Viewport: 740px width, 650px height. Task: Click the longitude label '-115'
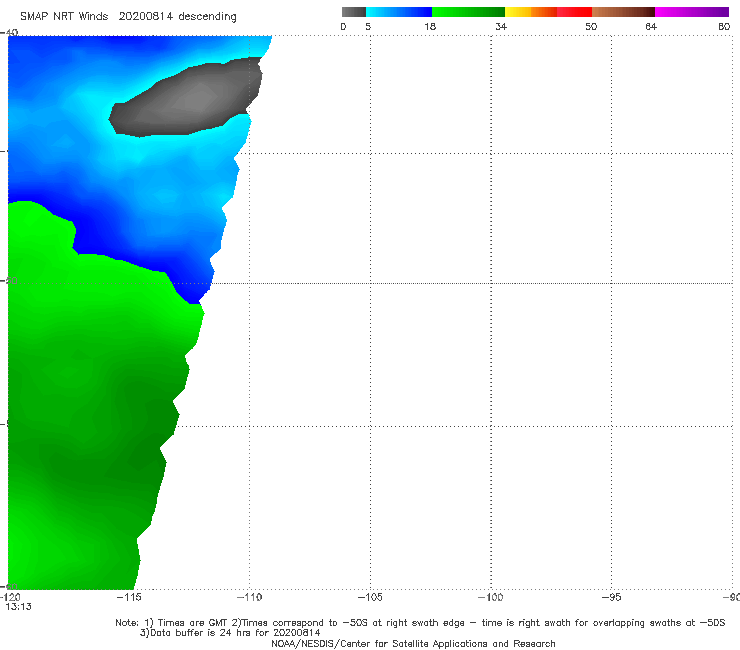tap(129, 597)
